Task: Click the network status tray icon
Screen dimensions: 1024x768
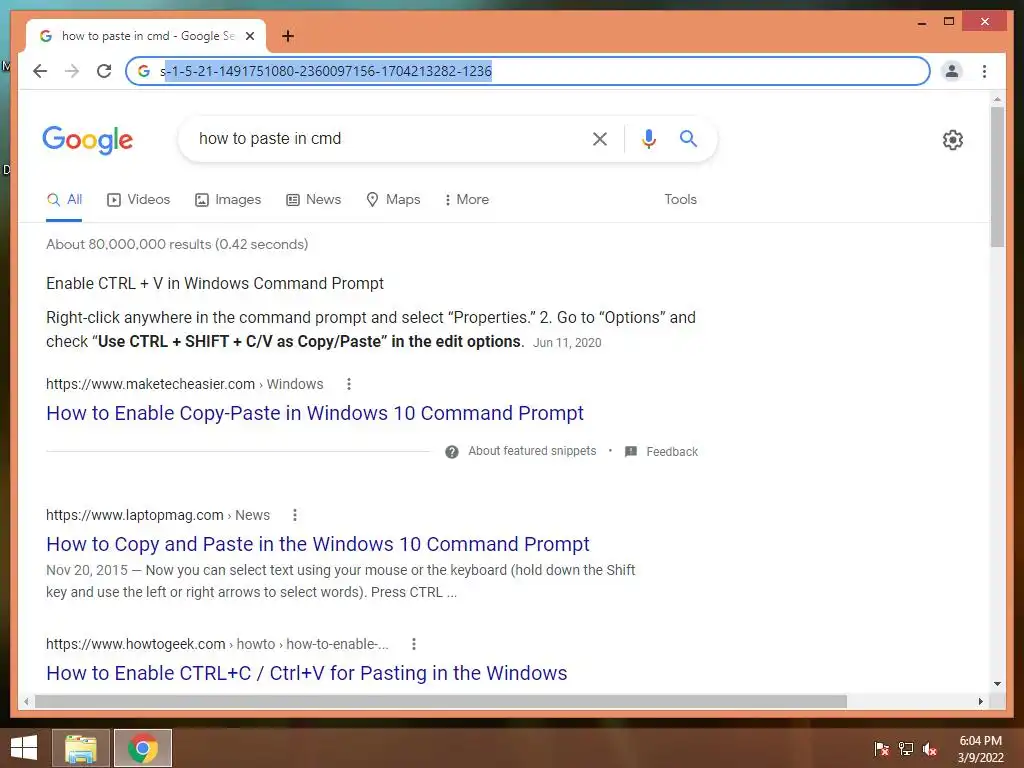Action: (x=906, y=748)
